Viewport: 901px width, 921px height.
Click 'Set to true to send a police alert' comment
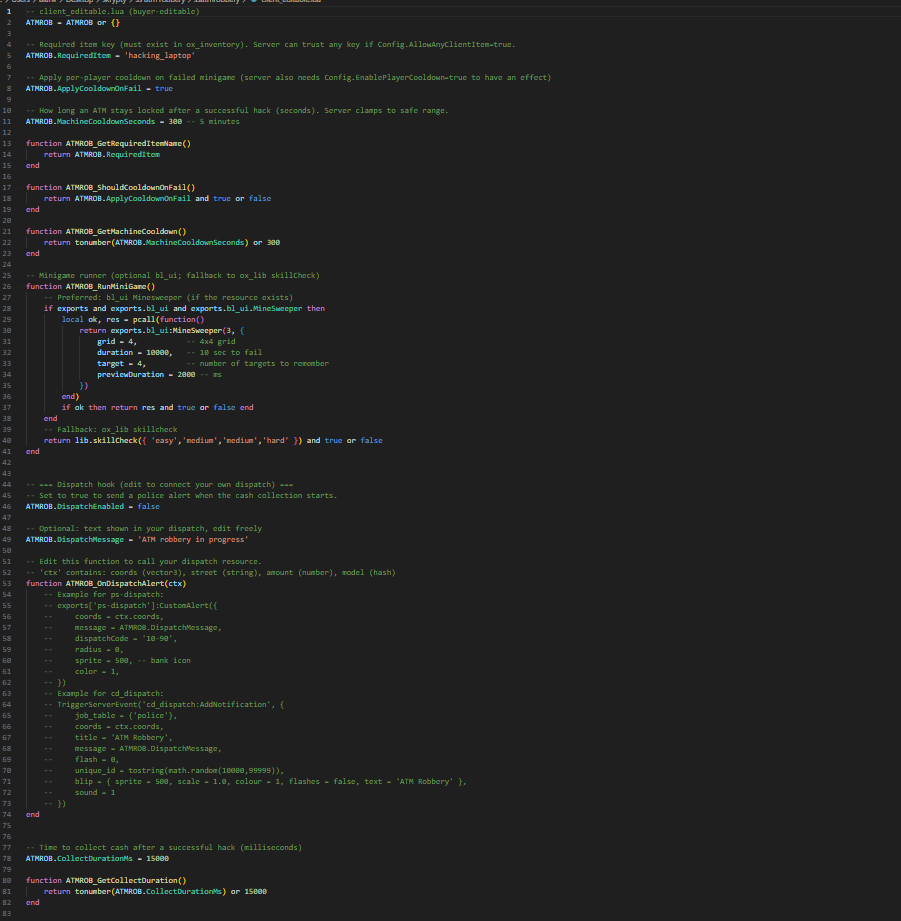coord(181,496)
